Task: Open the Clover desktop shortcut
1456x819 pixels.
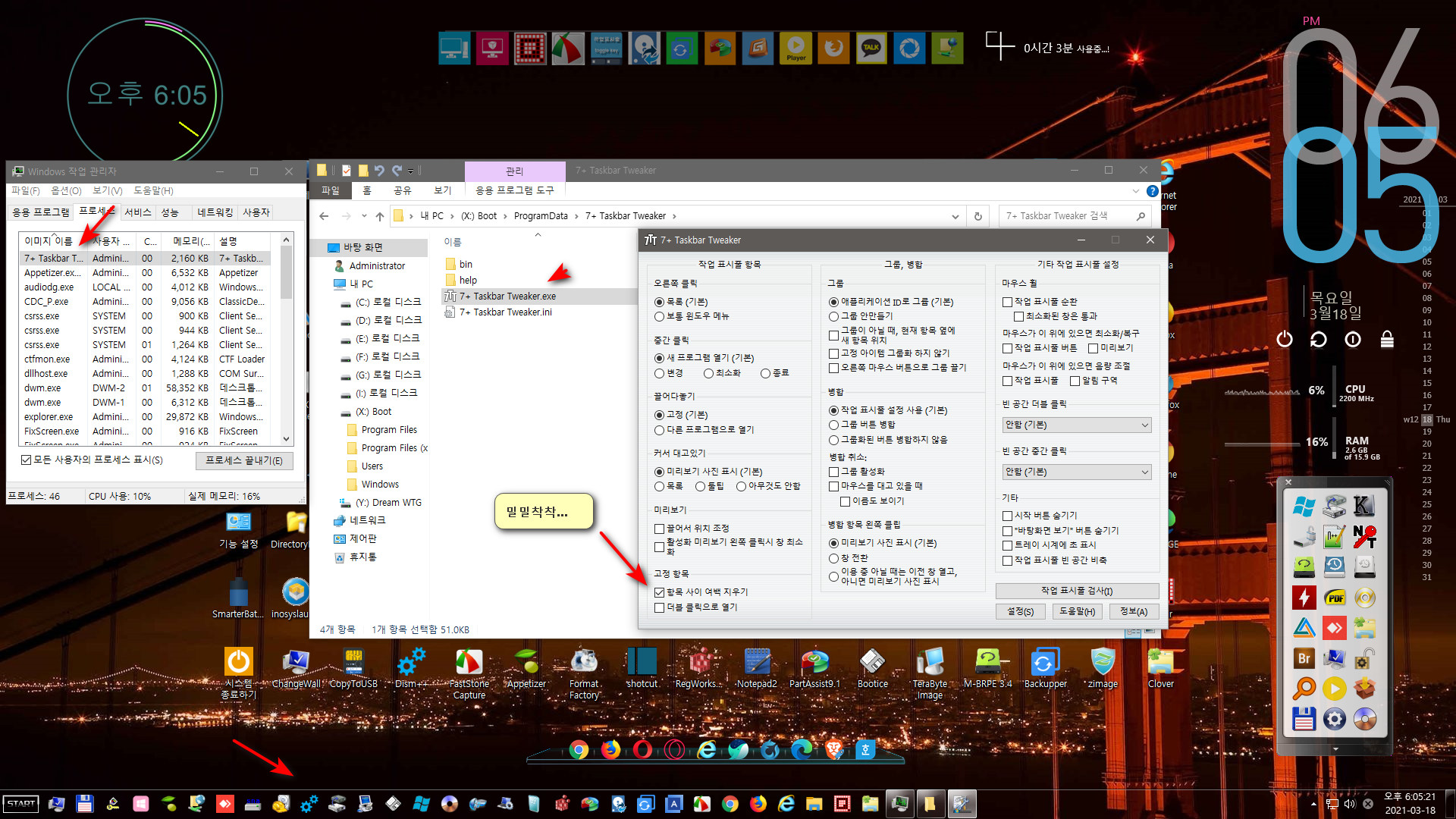Action: [1160, 668]
